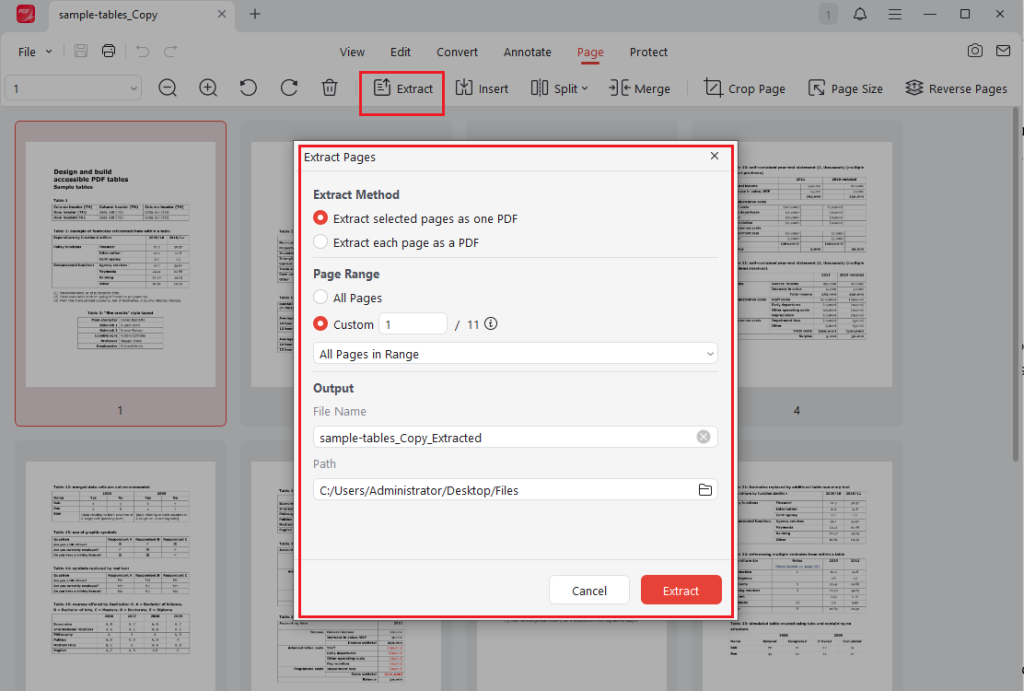This screenshot has height=691, width=1024.
Task: Rotate pages counterclockwise
Action: [248, 88]
